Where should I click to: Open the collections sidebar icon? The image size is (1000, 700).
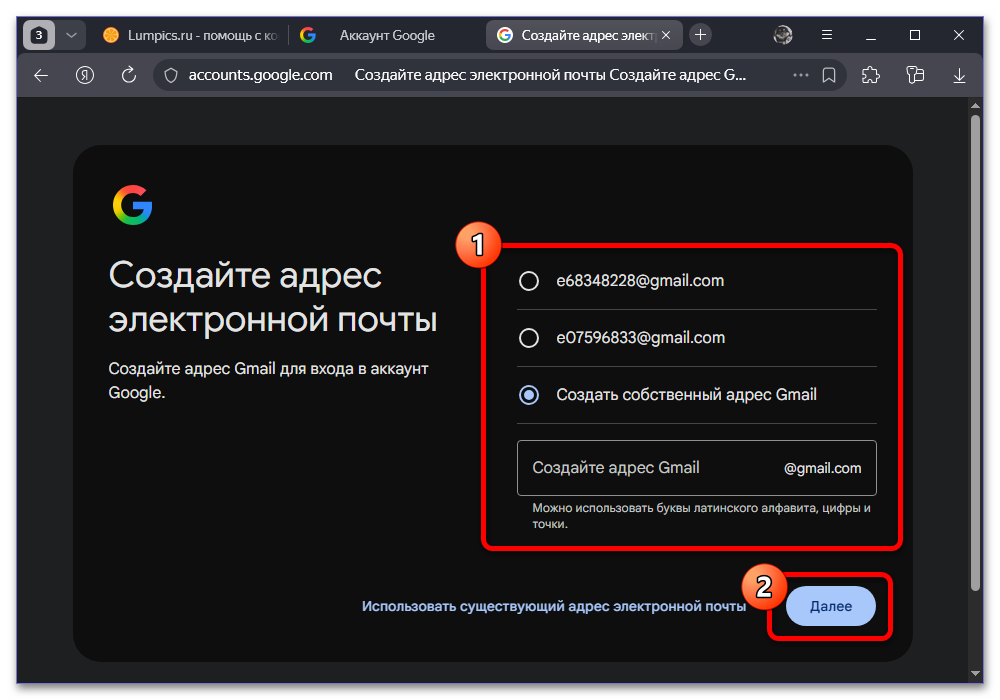click(x=915, y=75)
